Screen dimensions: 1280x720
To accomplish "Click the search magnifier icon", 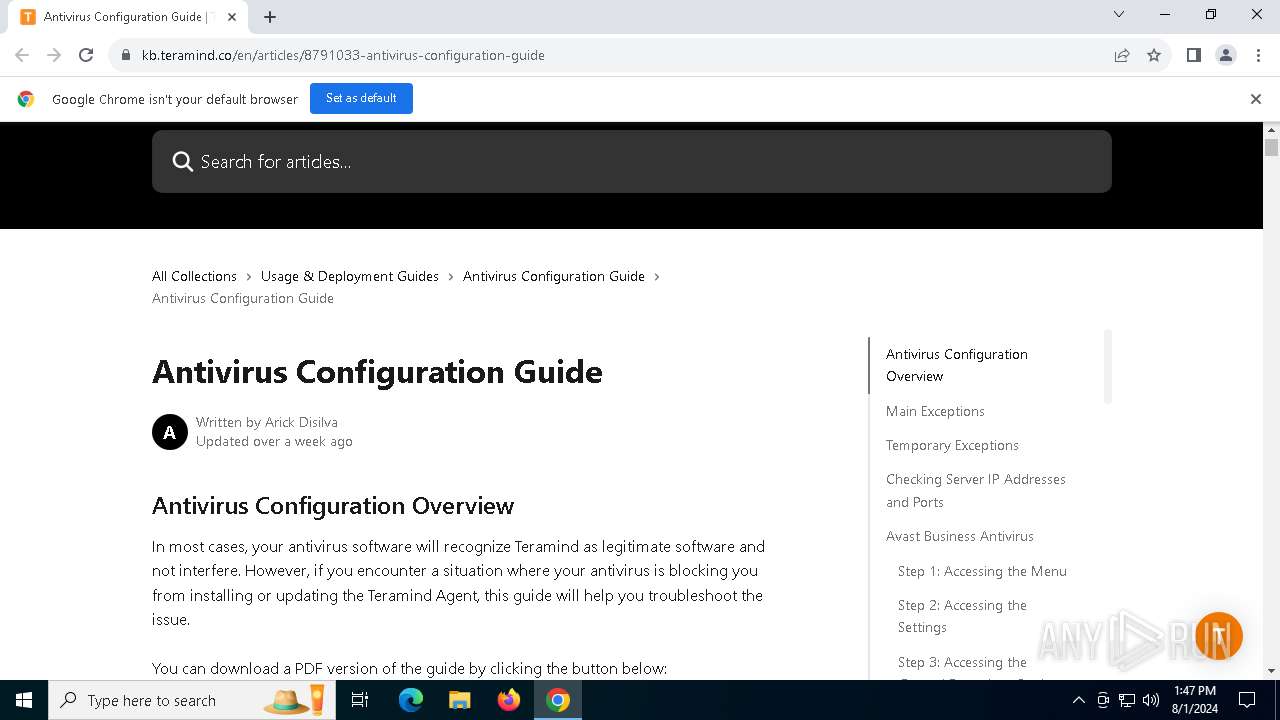I will tap(182, 162).
